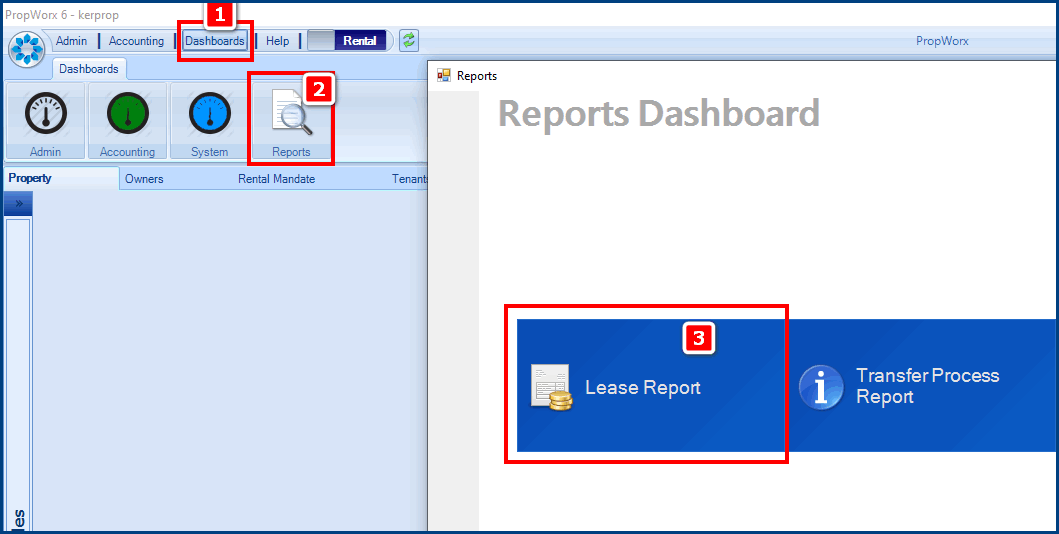Click the Reports Dashboard heading
The image size is (1059, 534).
pyautogui.click(x=658, y=113)
